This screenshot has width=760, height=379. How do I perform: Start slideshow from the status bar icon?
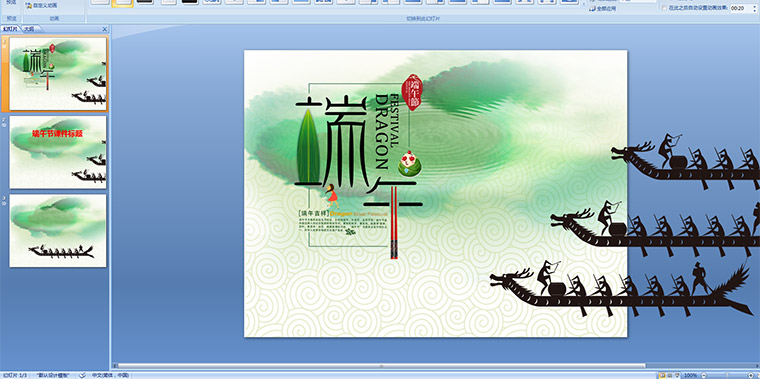[677, 375]
